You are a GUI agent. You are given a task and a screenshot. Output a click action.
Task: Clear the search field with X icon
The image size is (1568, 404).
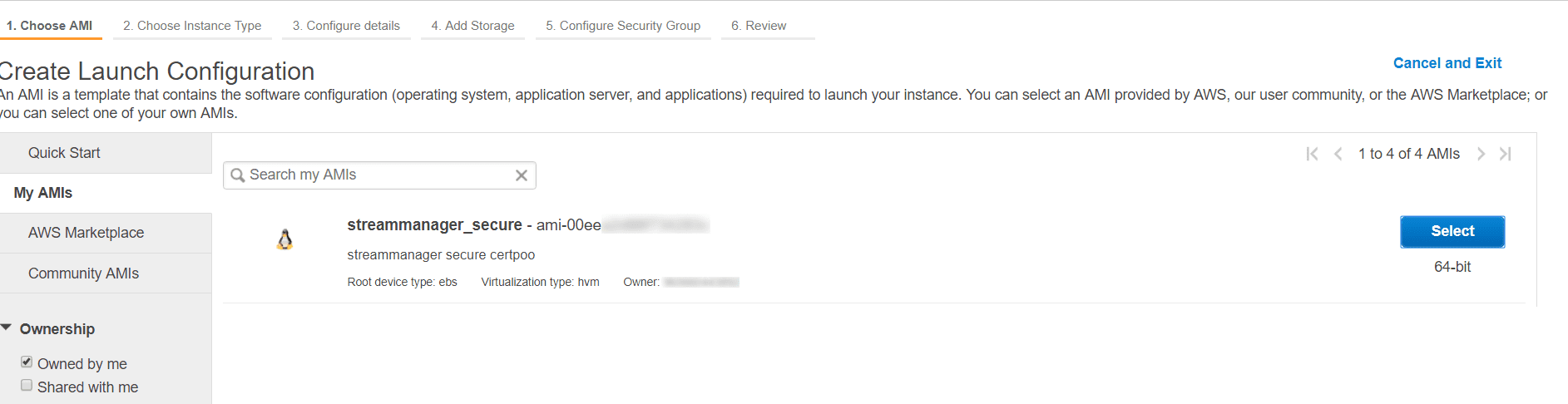(x=522, y=175)
